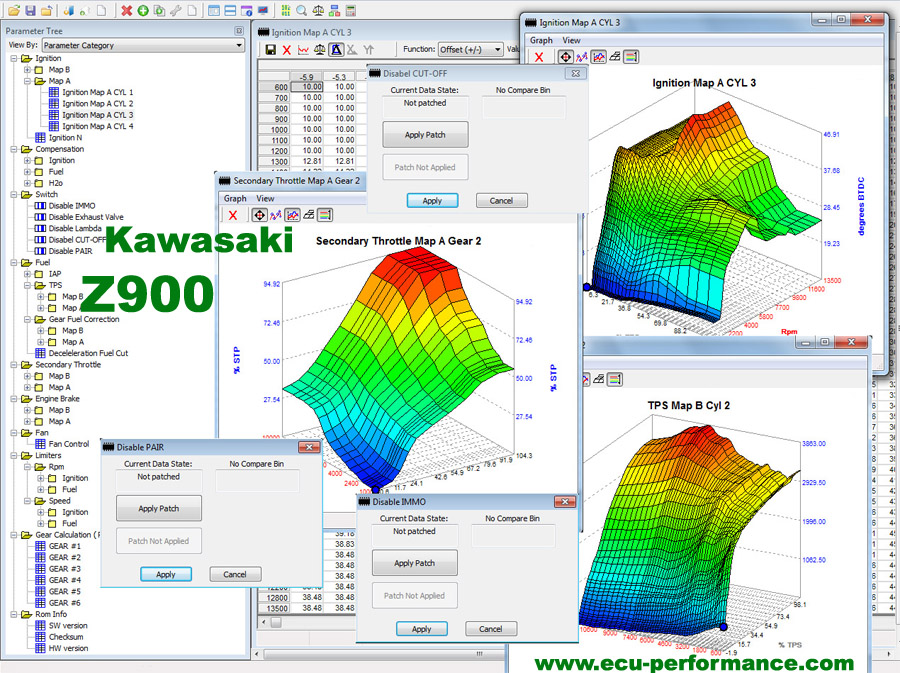Click the magnifier search icon in main toolbar
900x673 pixels.
click(302, 10)
